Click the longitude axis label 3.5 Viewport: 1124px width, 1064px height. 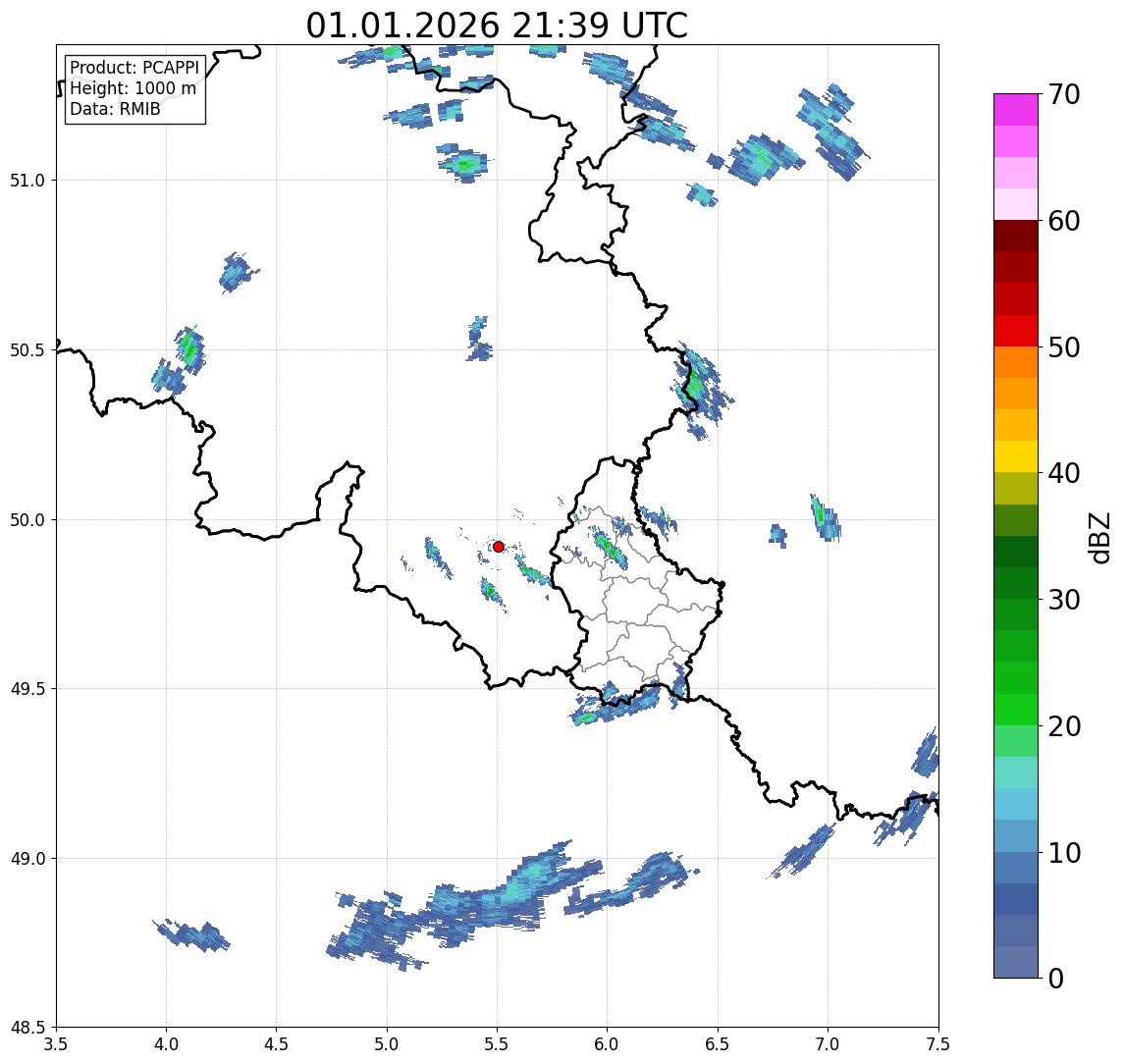[56, 1044]
